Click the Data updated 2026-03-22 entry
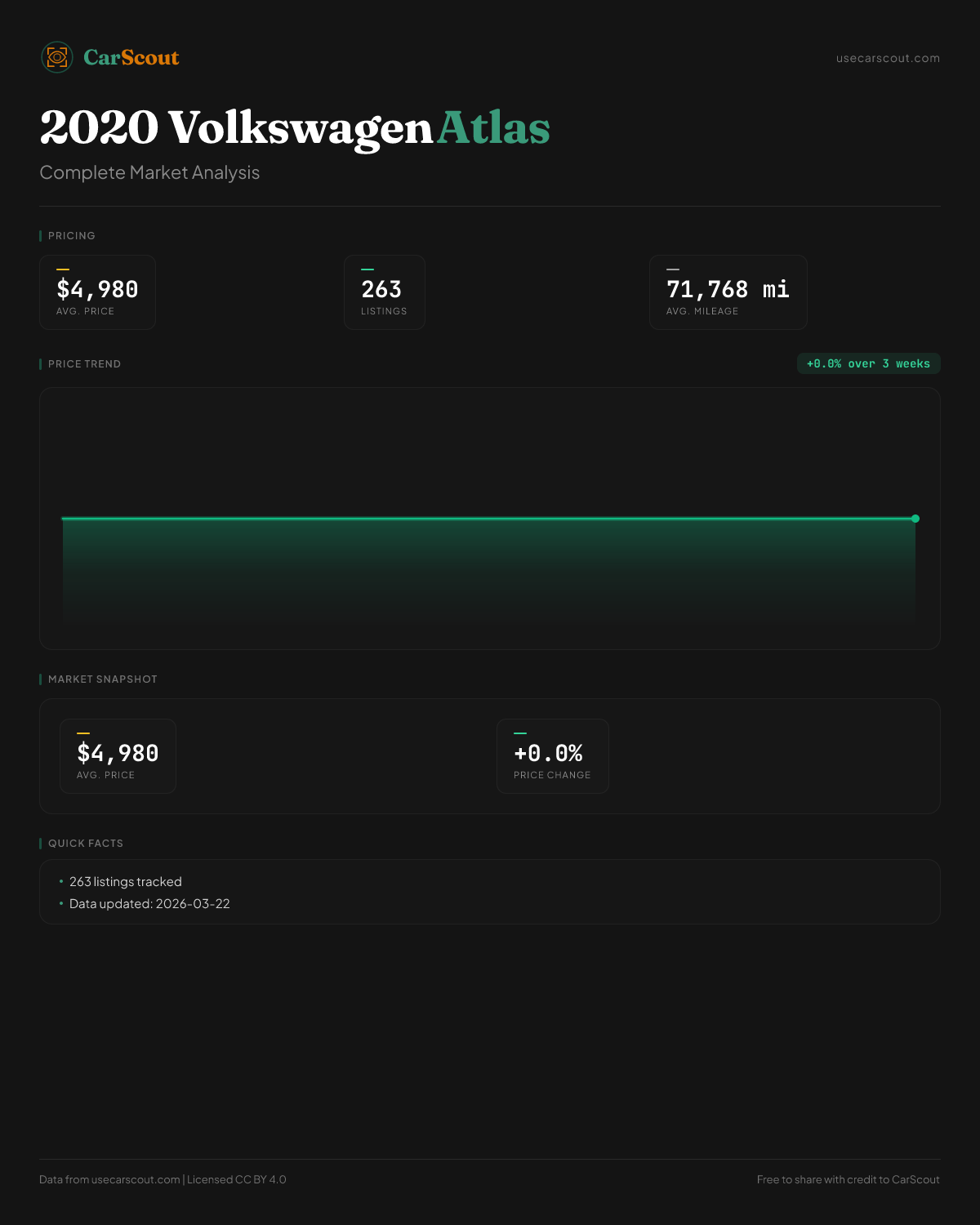Viewport: 980px width, 1225px height. (149, 904)
